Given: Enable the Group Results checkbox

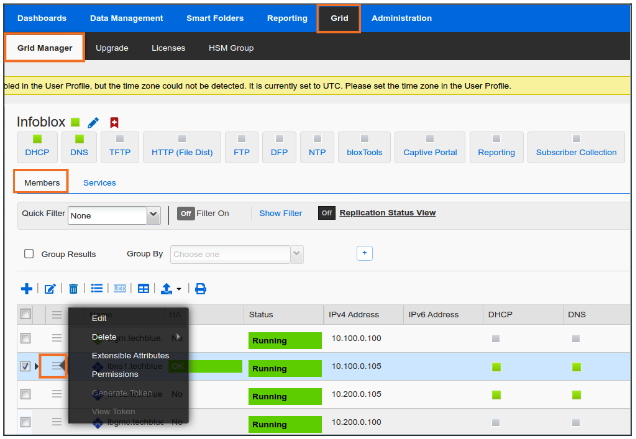Looking at the screenshot, I should [x=29, y=254].
